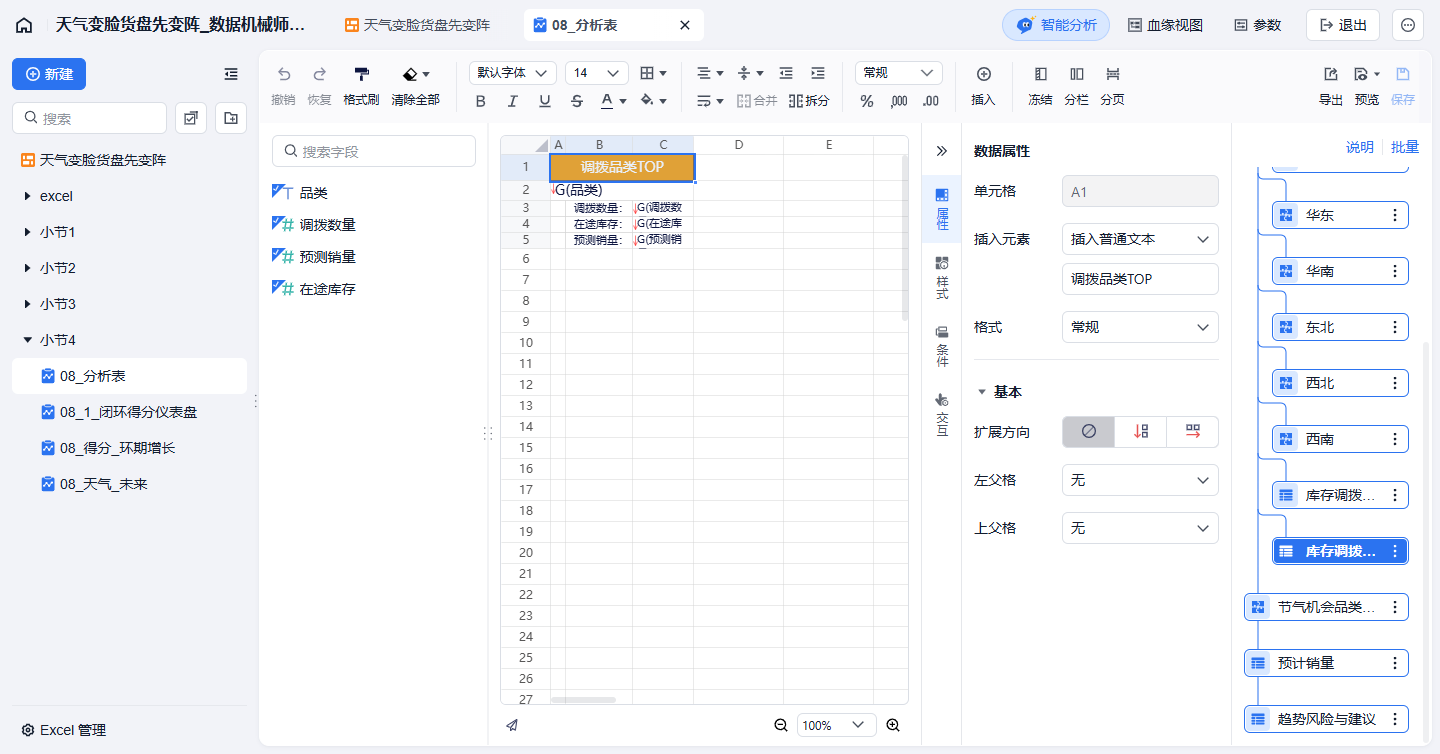Click the page break (分页) icon
Image resolution: width=1440 pixels, height=754 pixels.
point(1112,74)
